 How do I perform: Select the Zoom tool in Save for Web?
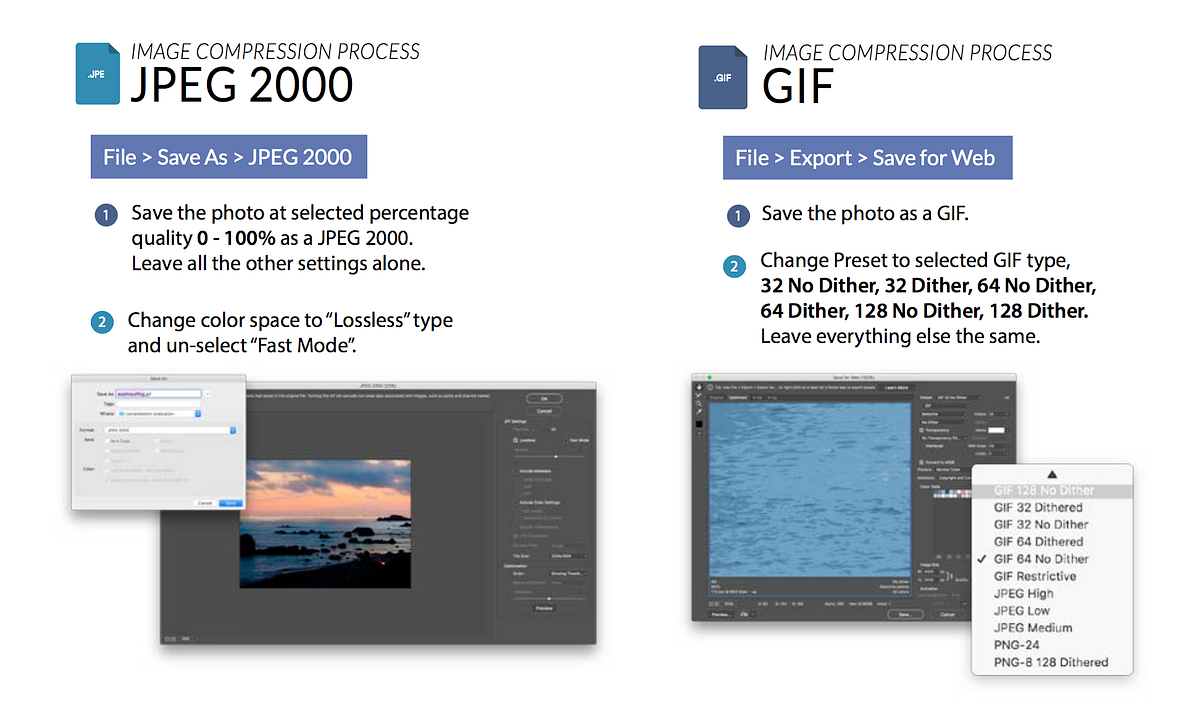tap(699, 404)
